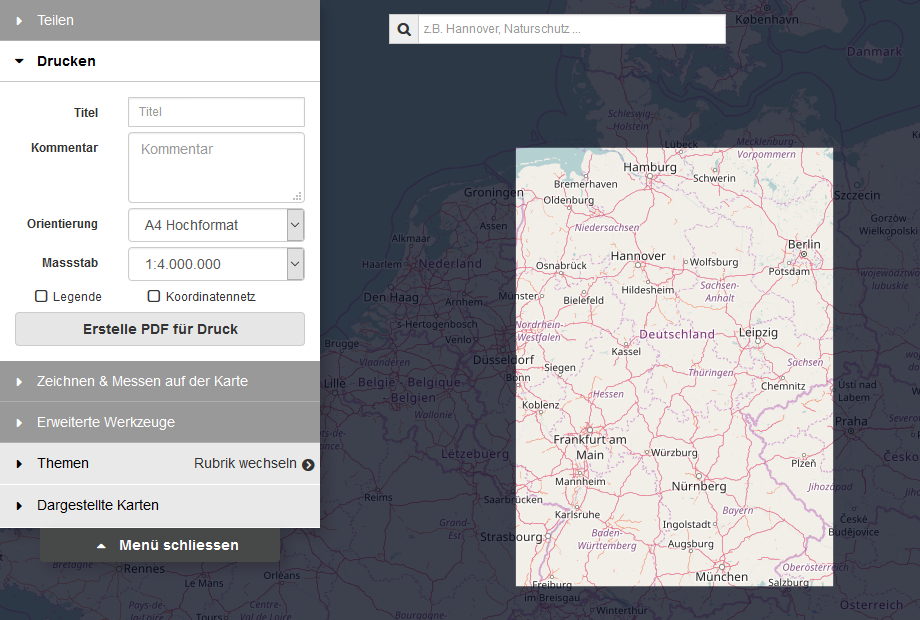920x620 pixels.
Task: Enable the Legende checkbox
Action: coord(40,296)
